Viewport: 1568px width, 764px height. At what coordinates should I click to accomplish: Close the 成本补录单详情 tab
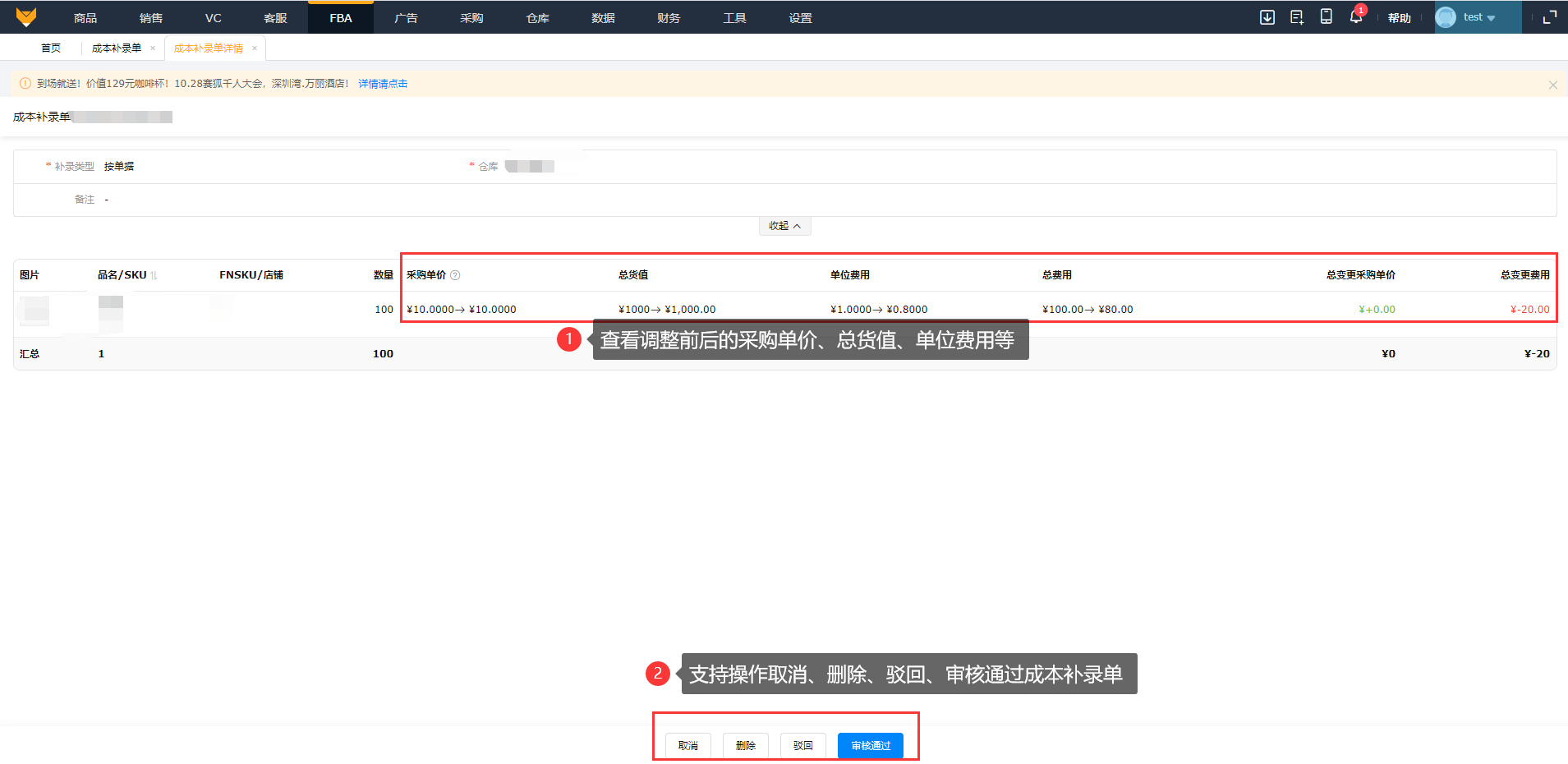[x=255, y=48]
